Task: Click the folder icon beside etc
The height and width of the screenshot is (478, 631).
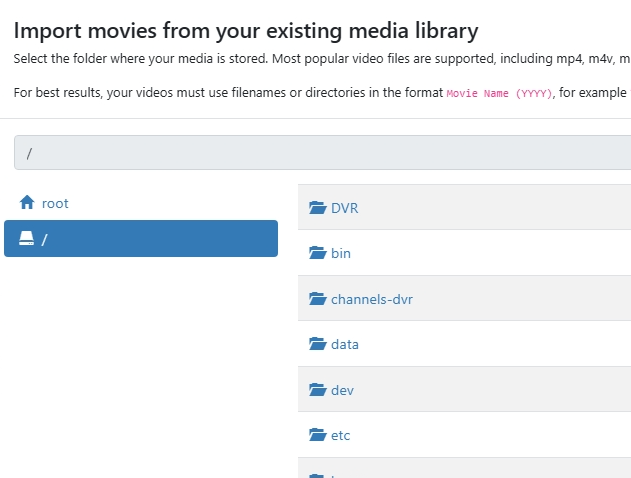Action: coord(318,435)
